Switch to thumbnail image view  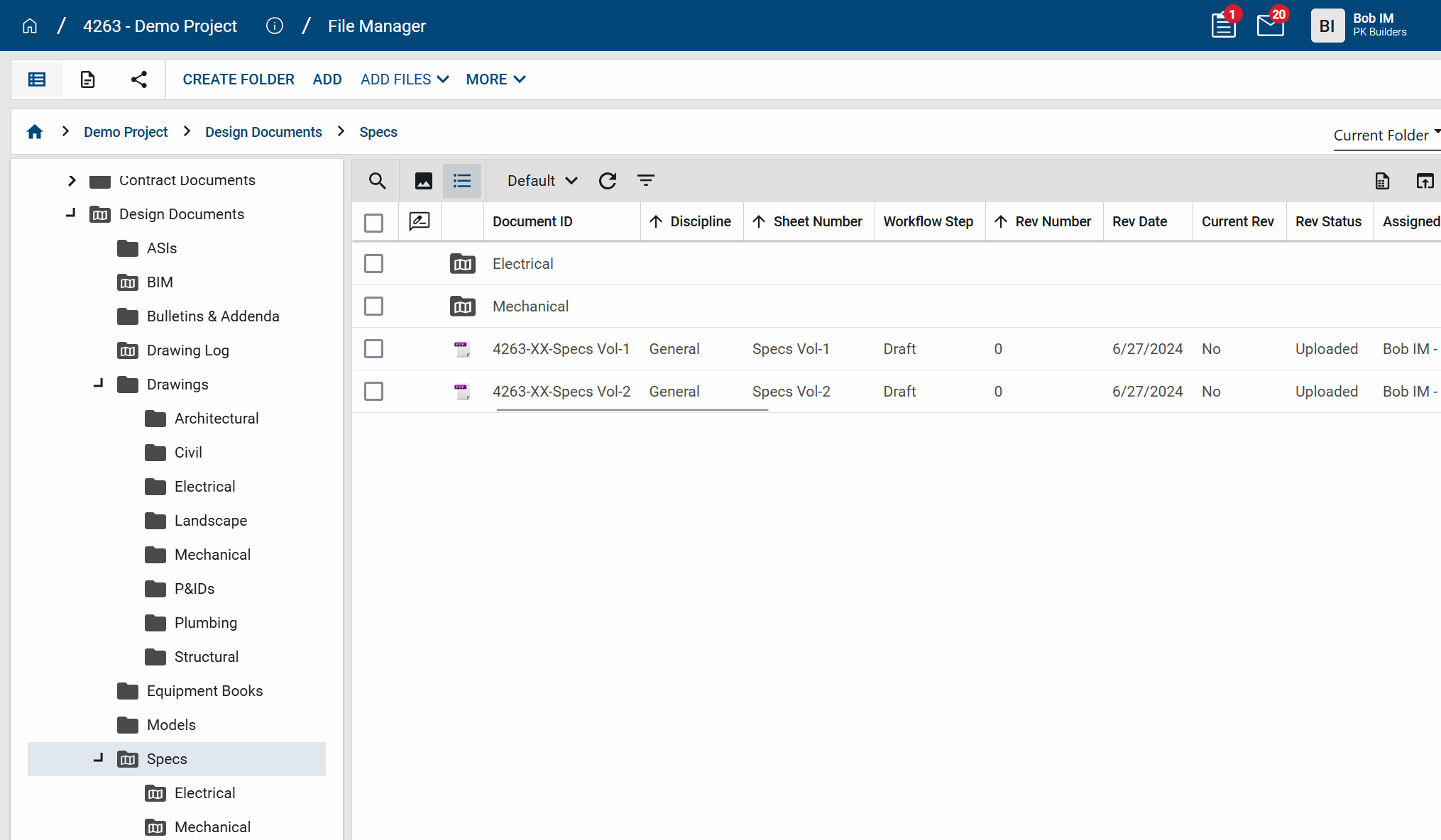424,181
